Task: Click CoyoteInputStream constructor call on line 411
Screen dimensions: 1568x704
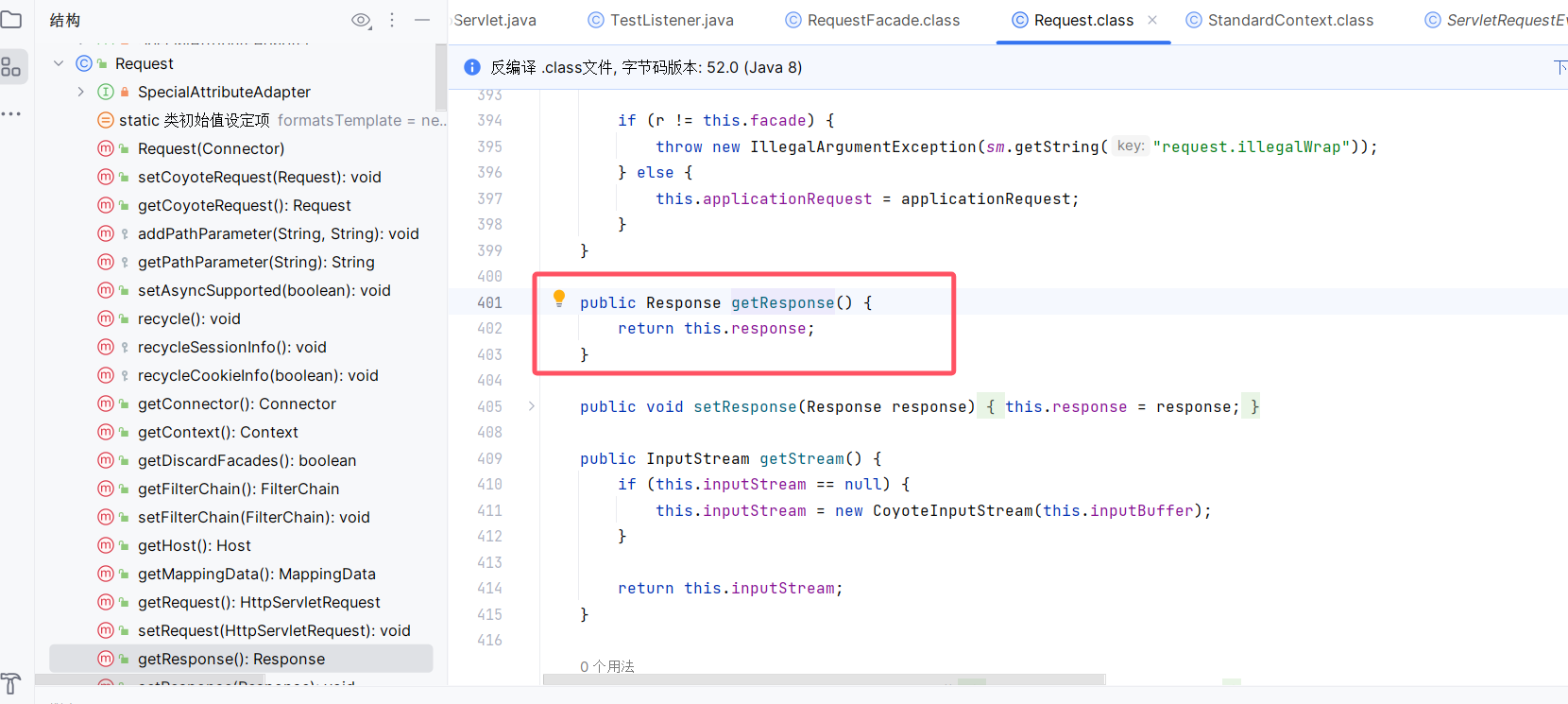Action: (953, 510)
